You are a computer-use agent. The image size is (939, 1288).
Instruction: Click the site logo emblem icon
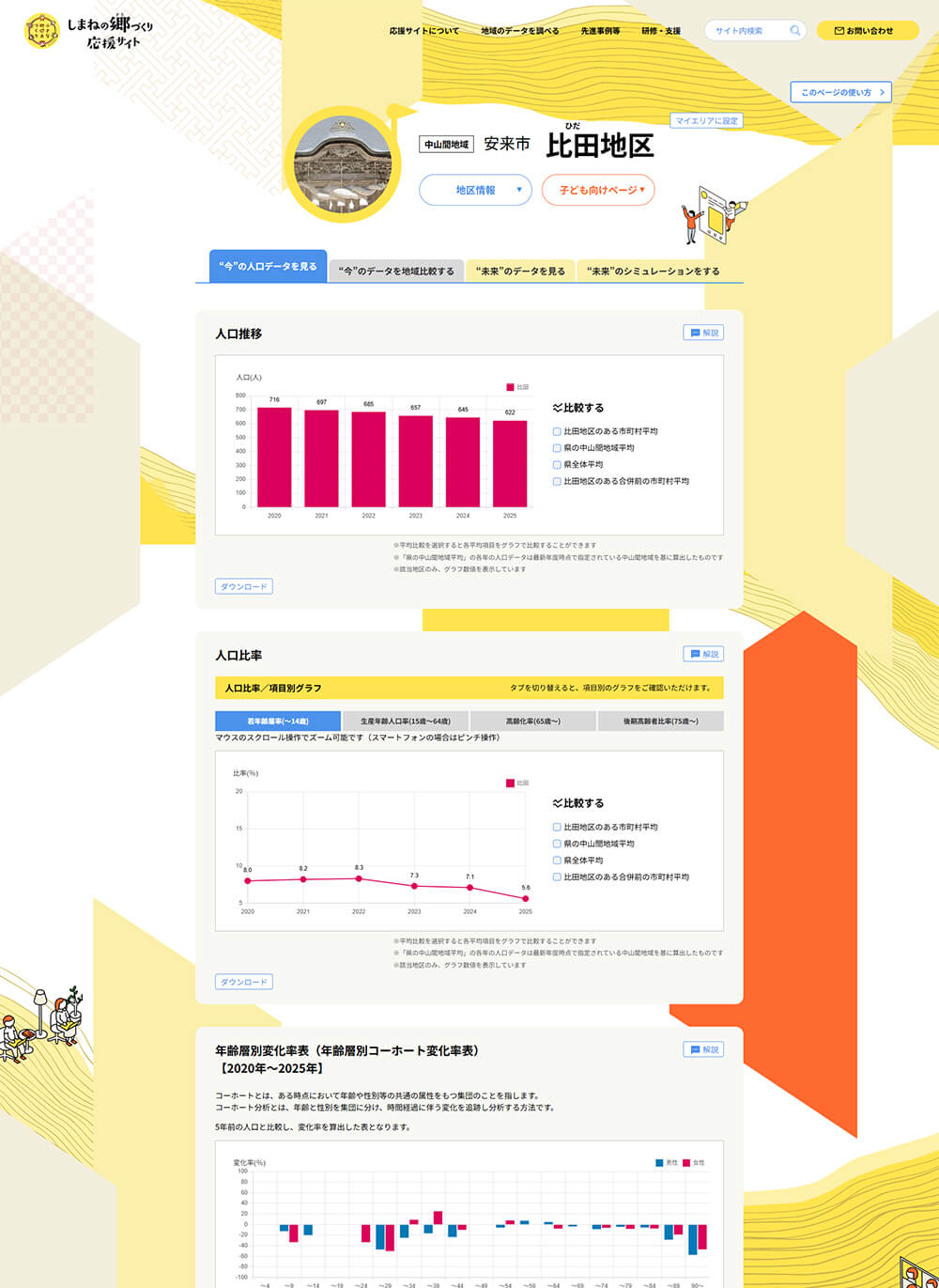coord(41,31)
